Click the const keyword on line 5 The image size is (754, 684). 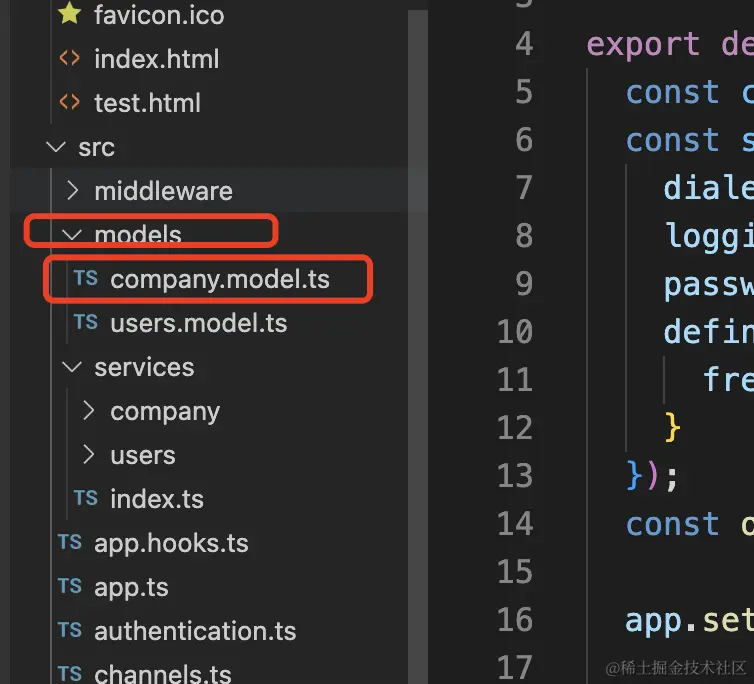click(672, 92)
